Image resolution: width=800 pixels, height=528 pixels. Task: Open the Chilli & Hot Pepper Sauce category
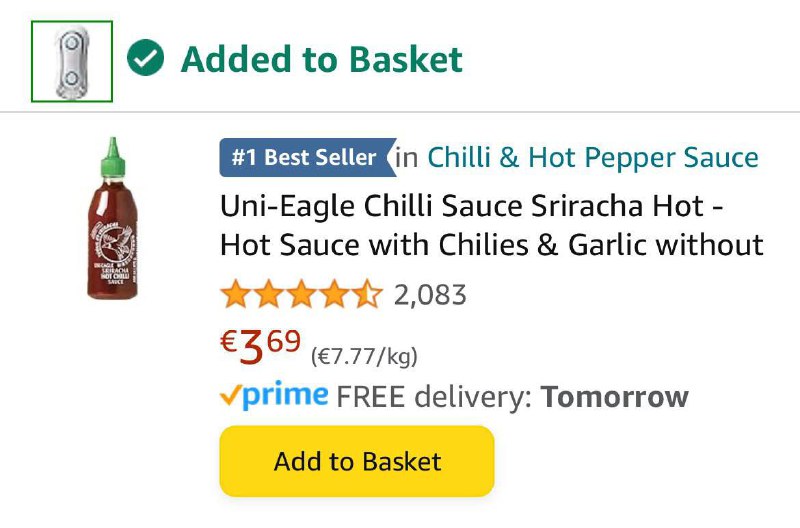click(x=593, y=158)
